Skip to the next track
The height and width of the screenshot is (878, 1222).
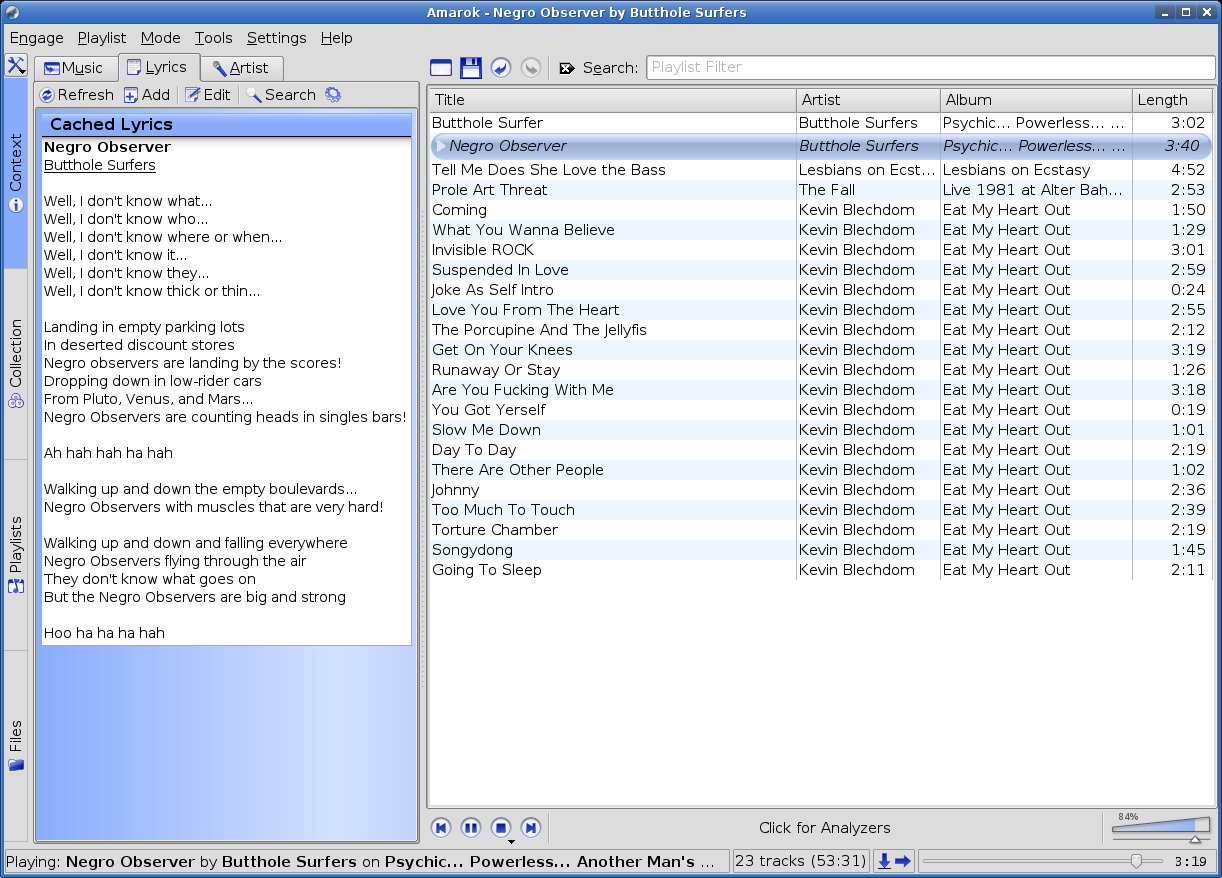pos(531,827)
